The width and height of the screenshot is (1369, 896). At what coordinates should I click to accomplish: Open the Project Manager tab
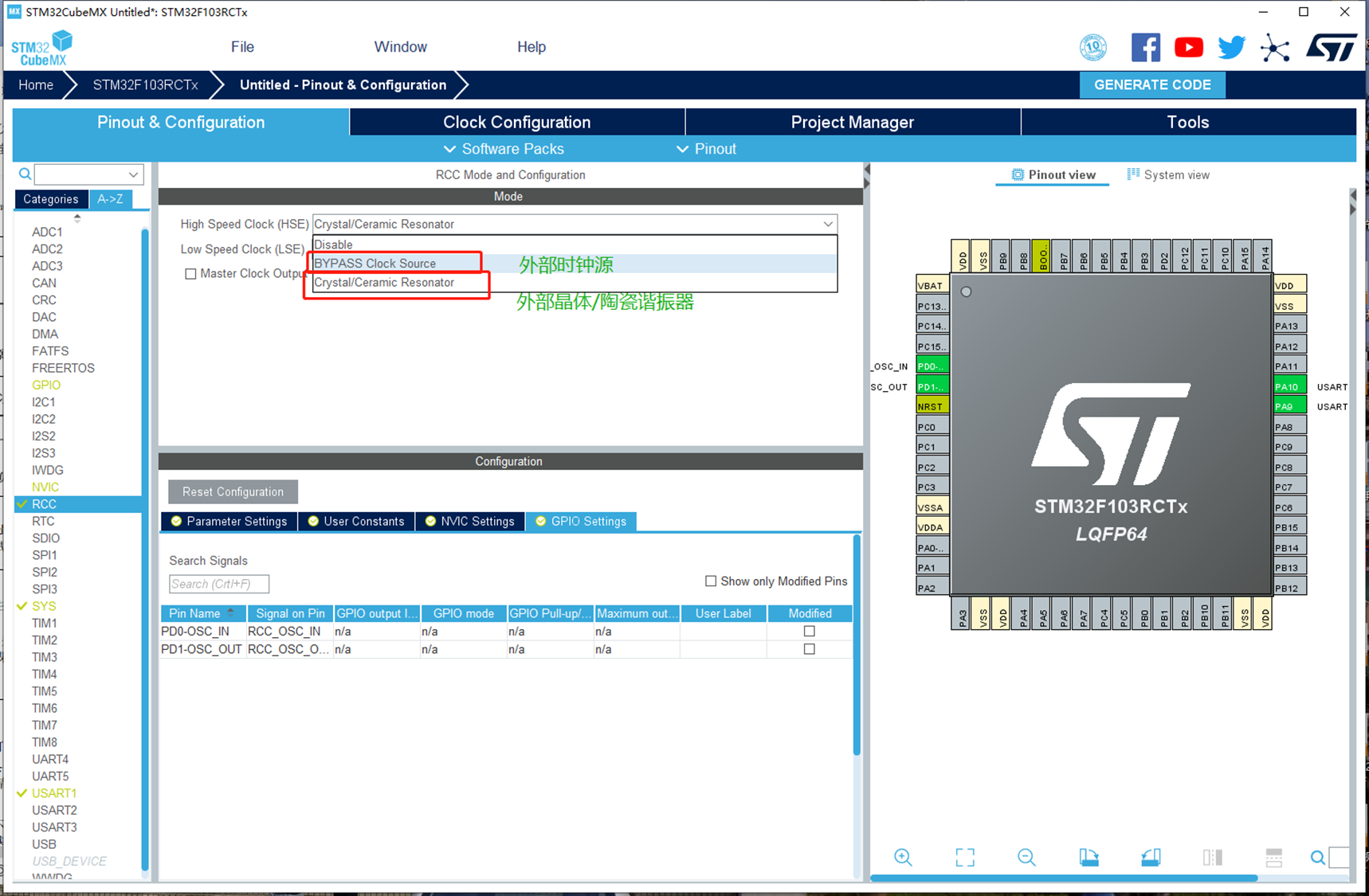(852, 121)
